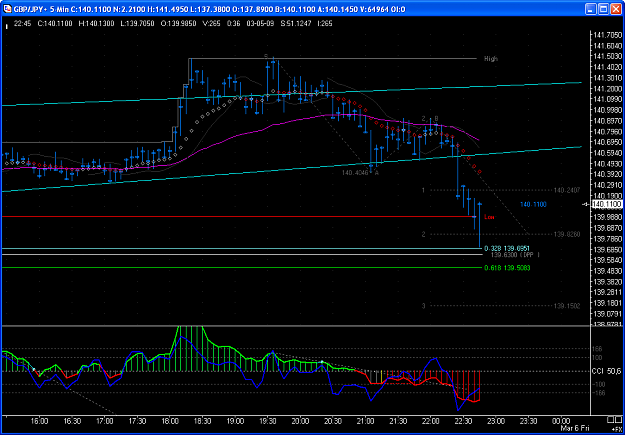Click the 16:00 time axis label

coord(39,421)
